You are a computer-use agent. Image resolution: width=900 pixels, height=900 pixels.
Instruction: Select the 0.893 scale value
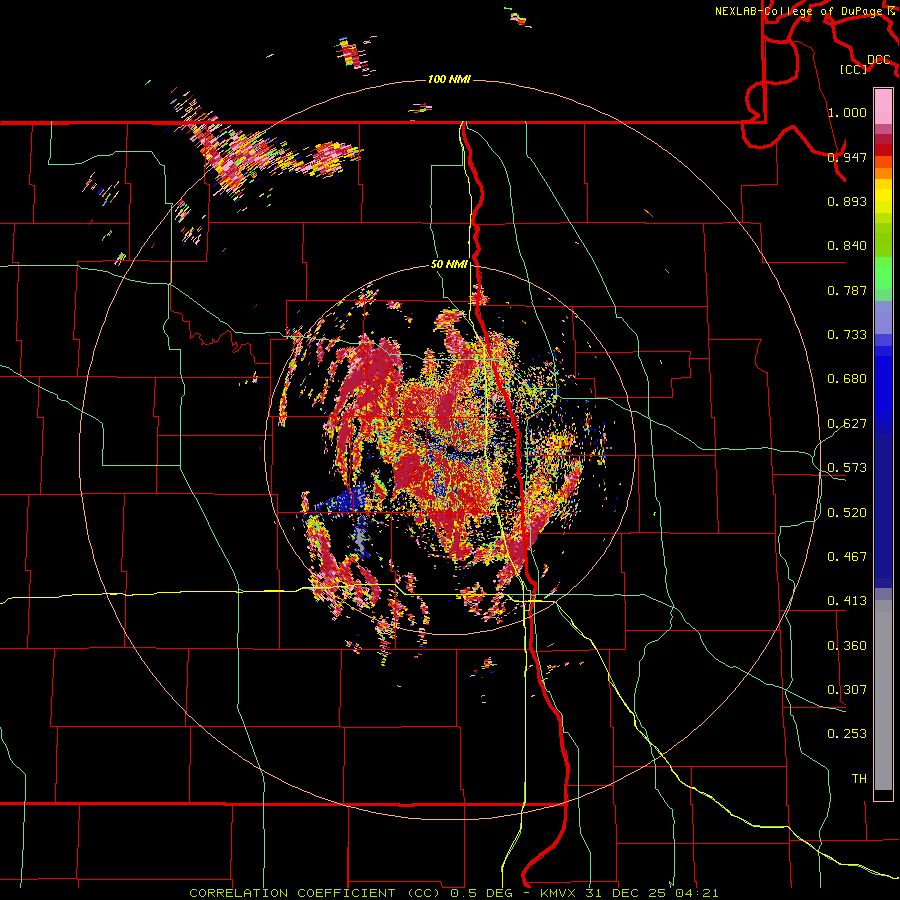pyautogui.click(x=847, y=201)
